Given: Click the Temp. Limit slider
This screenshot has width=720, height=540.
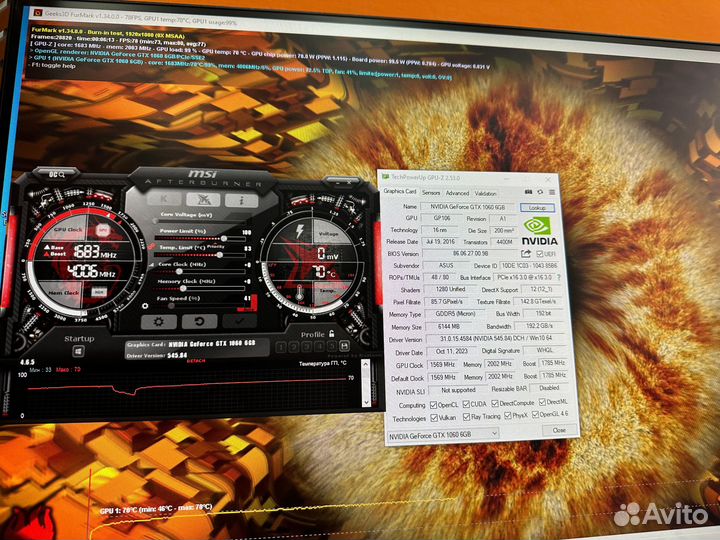Looking at the screenshot, I should tap(200, 254).
